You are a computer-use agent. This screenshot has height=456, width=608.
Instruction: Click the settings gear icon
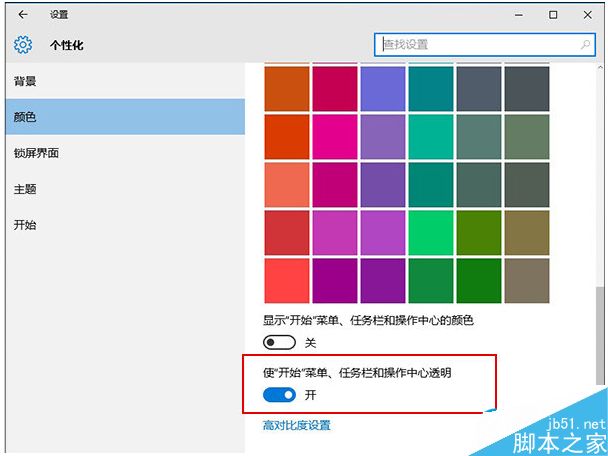pyautogui.click(x=23, y=45)
